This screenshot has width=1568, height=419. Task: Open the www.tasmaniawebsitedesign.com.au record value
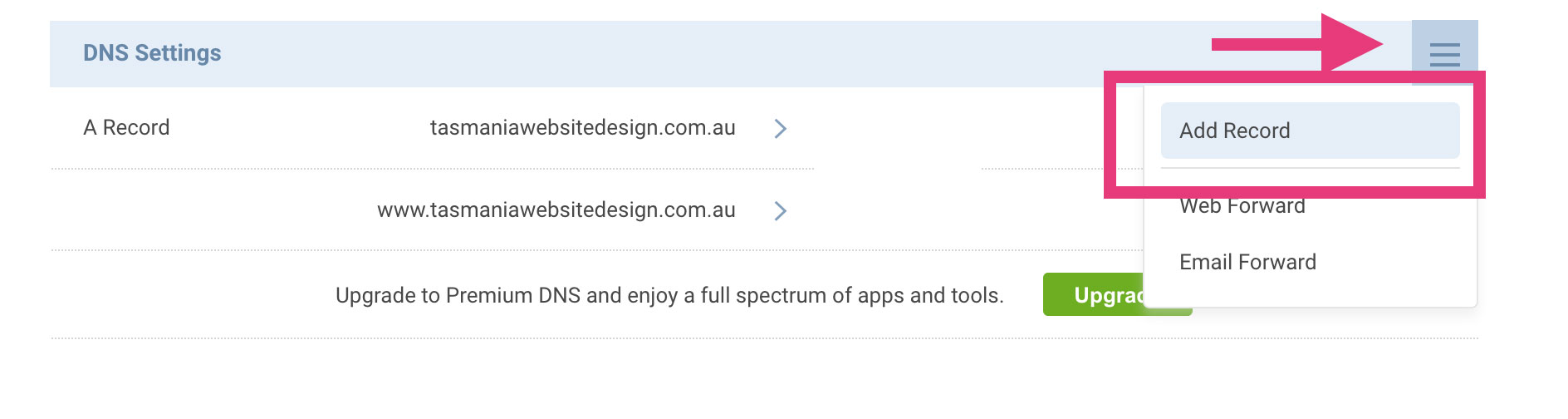[556, 210]
